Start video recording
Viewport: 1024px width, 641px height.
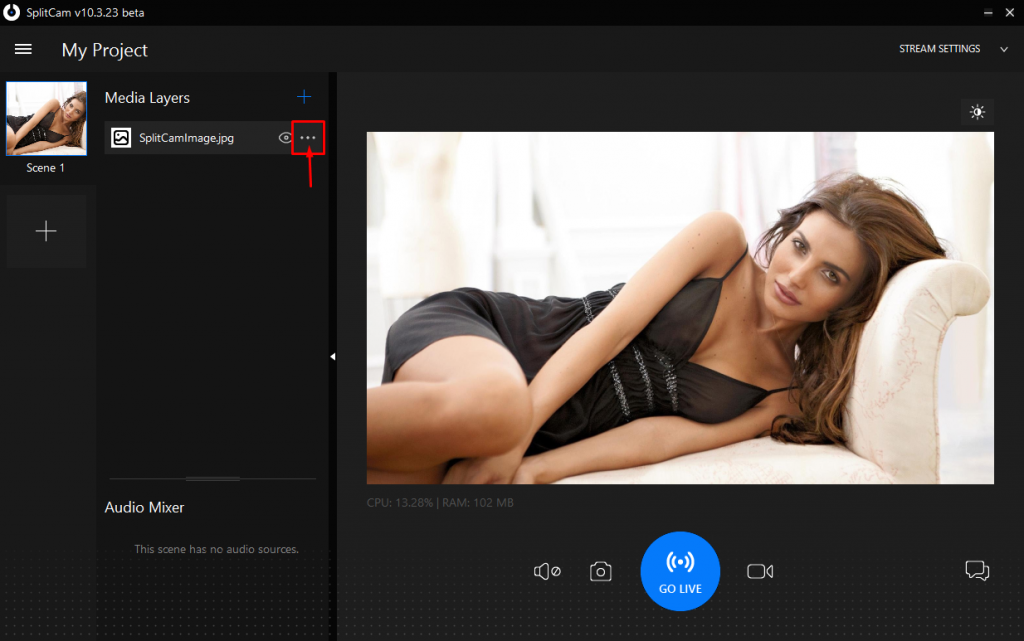click(x=760, y=572)
